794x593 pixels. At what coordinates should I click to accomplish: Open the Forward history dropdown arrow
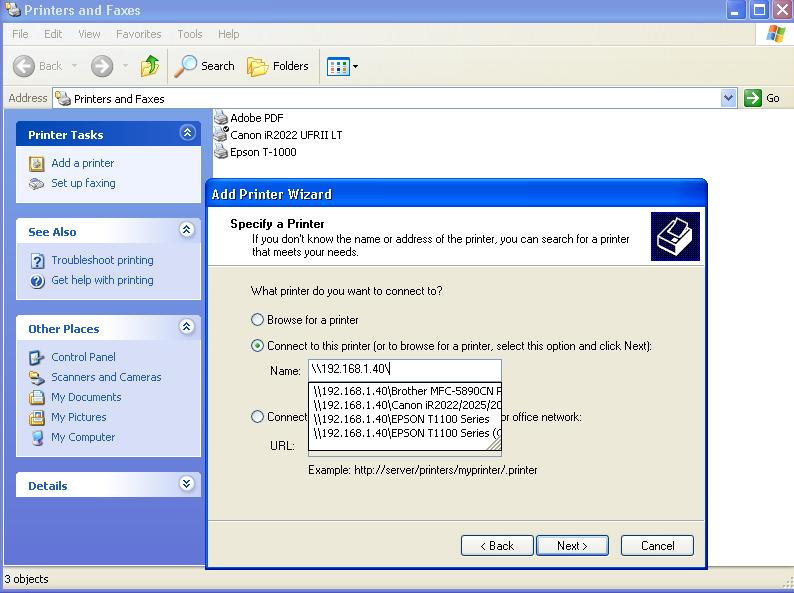[125, 66]
